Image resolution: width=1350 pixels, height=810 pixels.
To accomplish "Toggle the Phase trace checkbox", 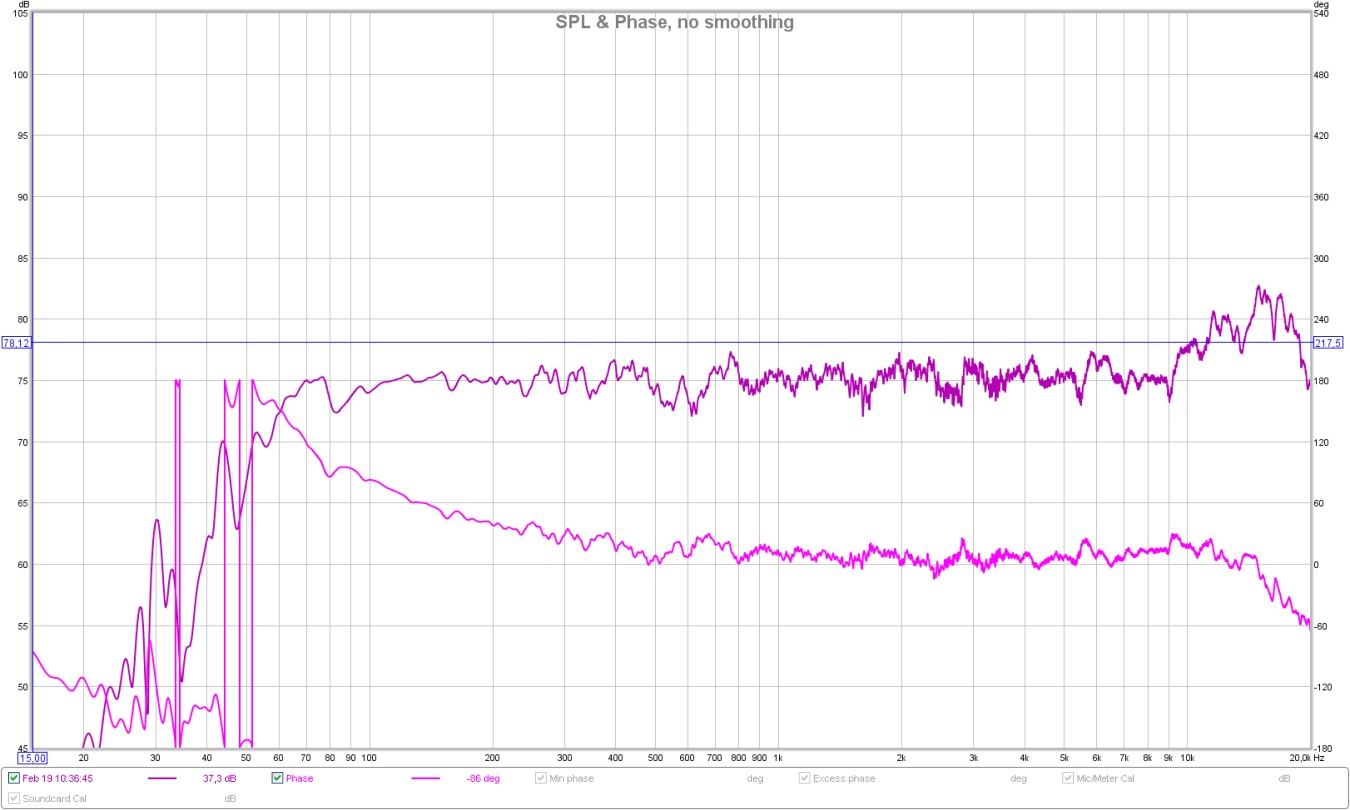I will click(x=278, y=778).
